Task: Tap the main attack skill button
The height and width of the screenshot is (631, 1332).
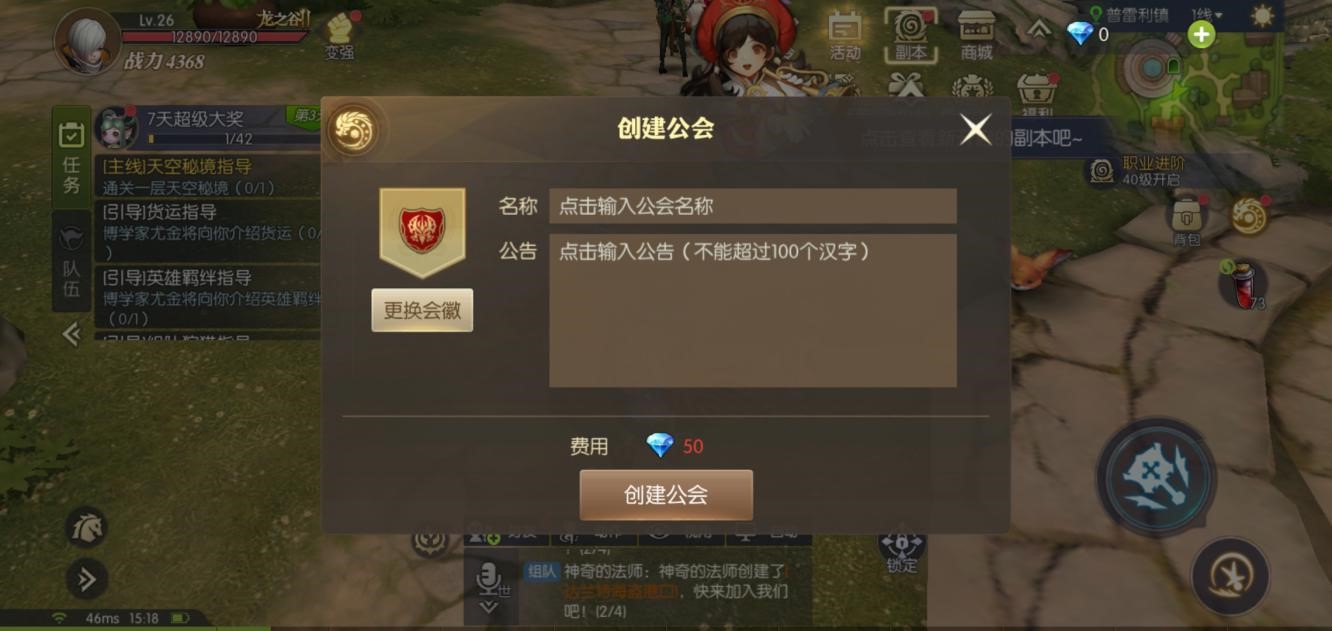Action: click(x=1156, y=479)
